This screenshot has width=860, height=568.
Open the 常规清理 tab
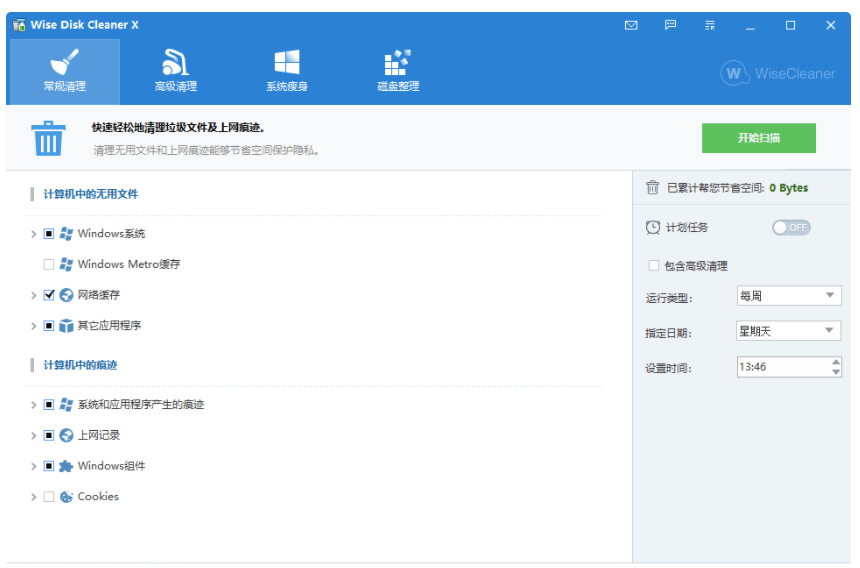pyautogui.click(x=65, y=71)
